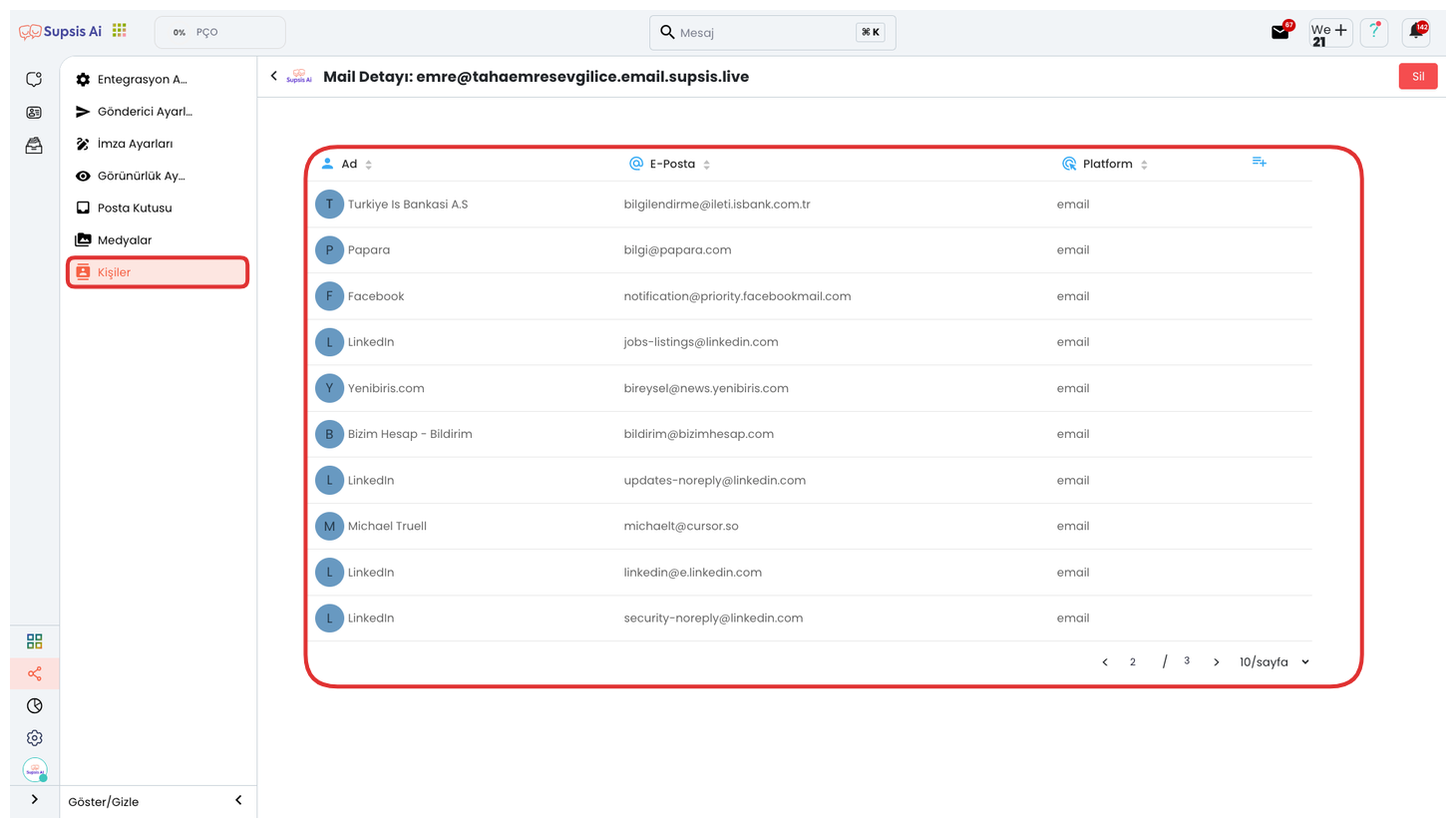Click bireysel@news.yenibiris.com email

pos(706,388)
